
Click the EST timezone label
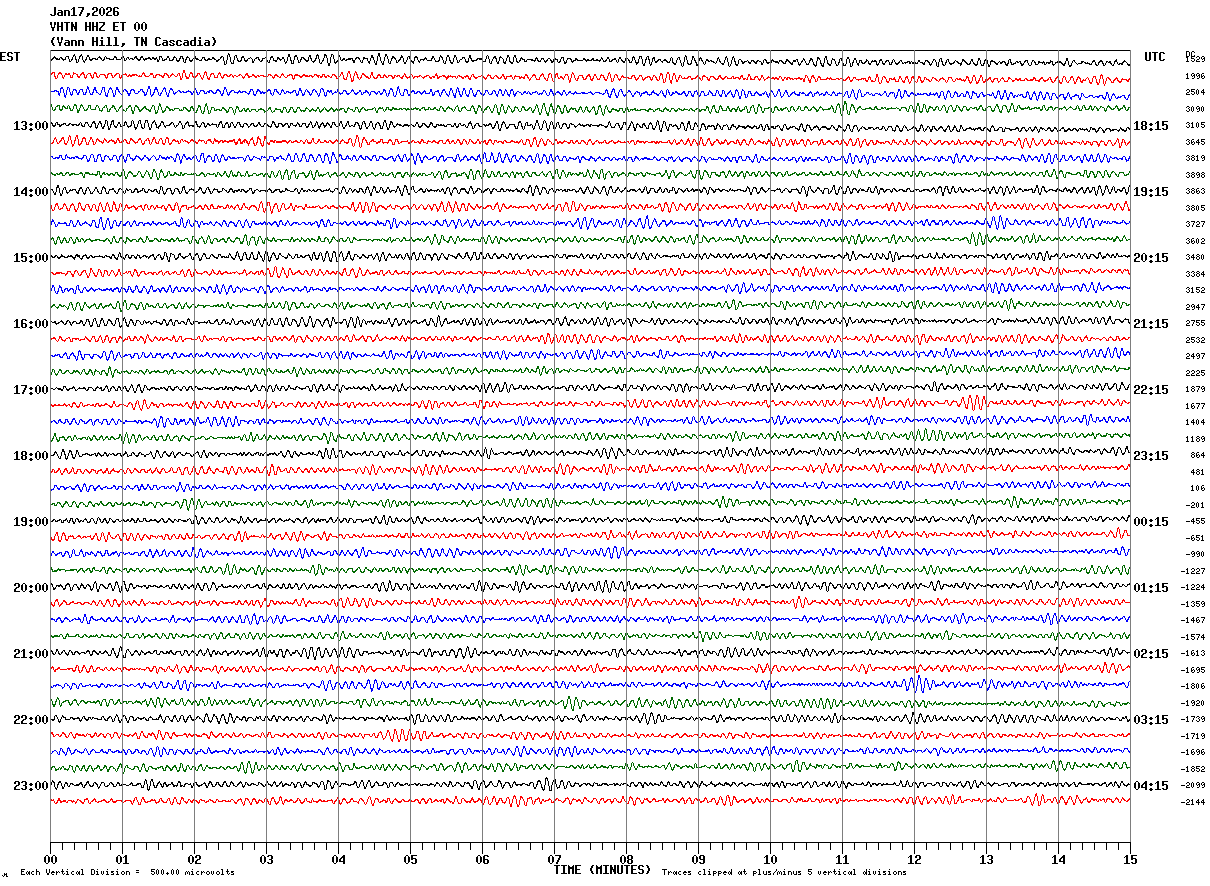click(10, 57)
